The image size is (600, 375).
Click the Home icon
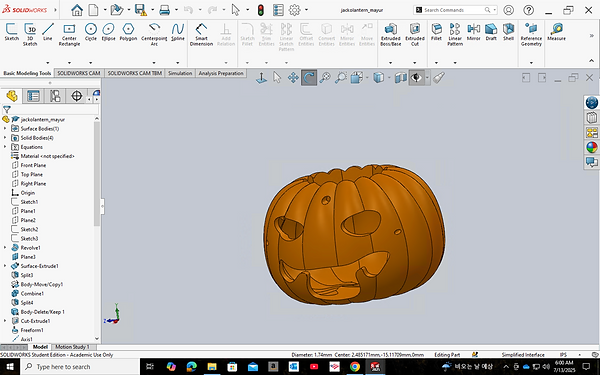click(x=77, y=10)
